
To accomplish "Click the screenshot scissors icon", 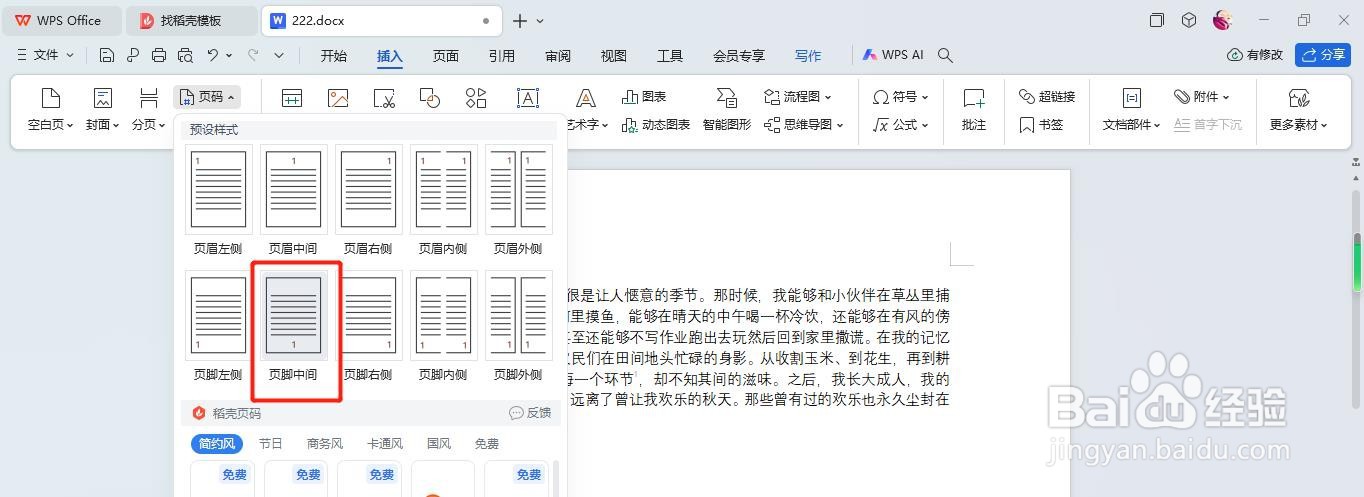I will 384,98.
